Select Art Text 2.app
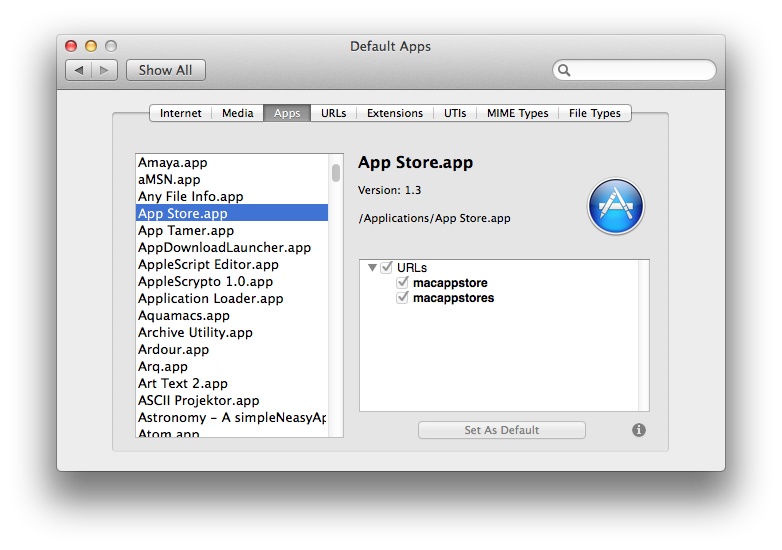This screenshot has height=550, width=782. (x=232, y=383)
